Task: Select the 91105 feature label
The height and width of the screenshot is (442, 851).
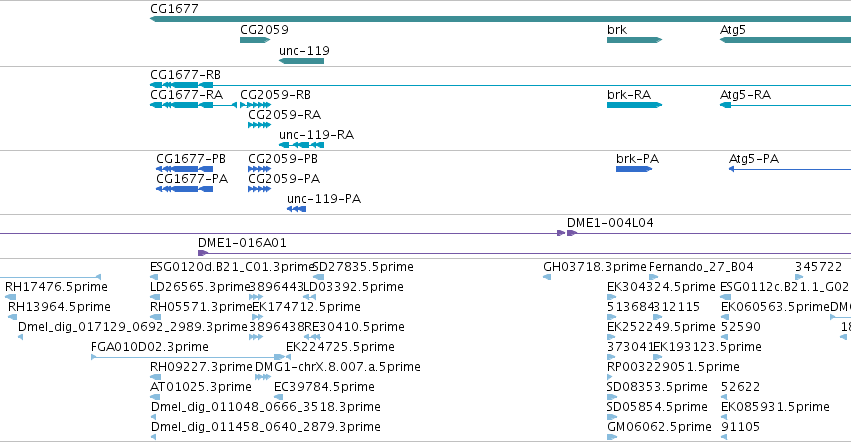Action: pos(740,427)
